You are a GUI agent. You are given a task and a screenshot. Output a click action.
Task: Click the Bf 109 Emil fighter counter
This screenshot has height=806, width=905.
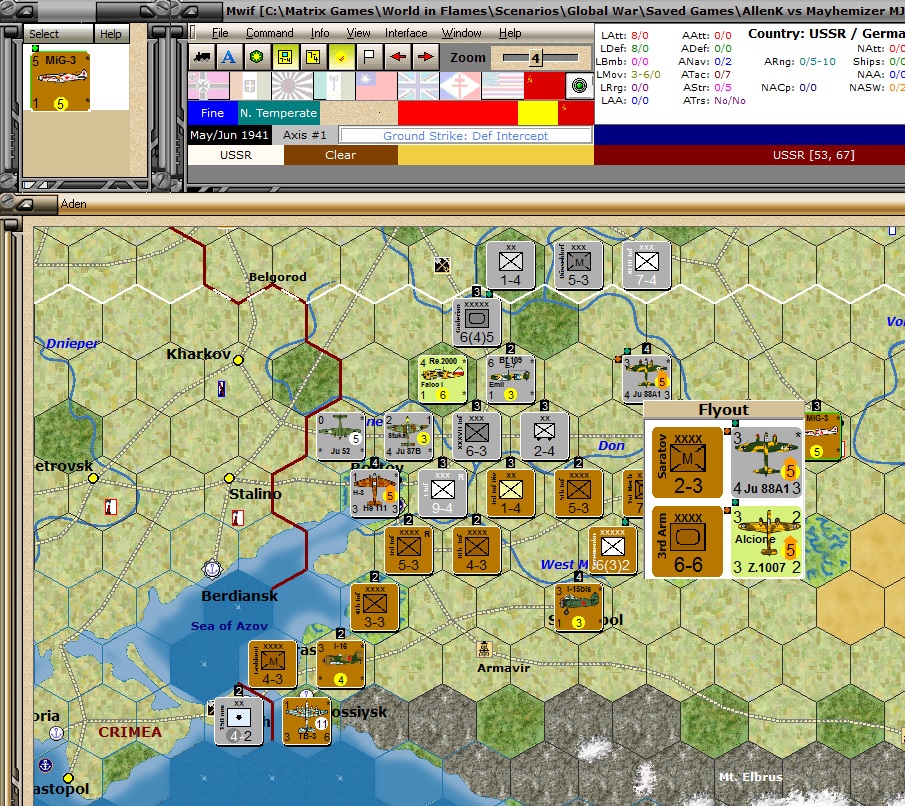(510, 379)
